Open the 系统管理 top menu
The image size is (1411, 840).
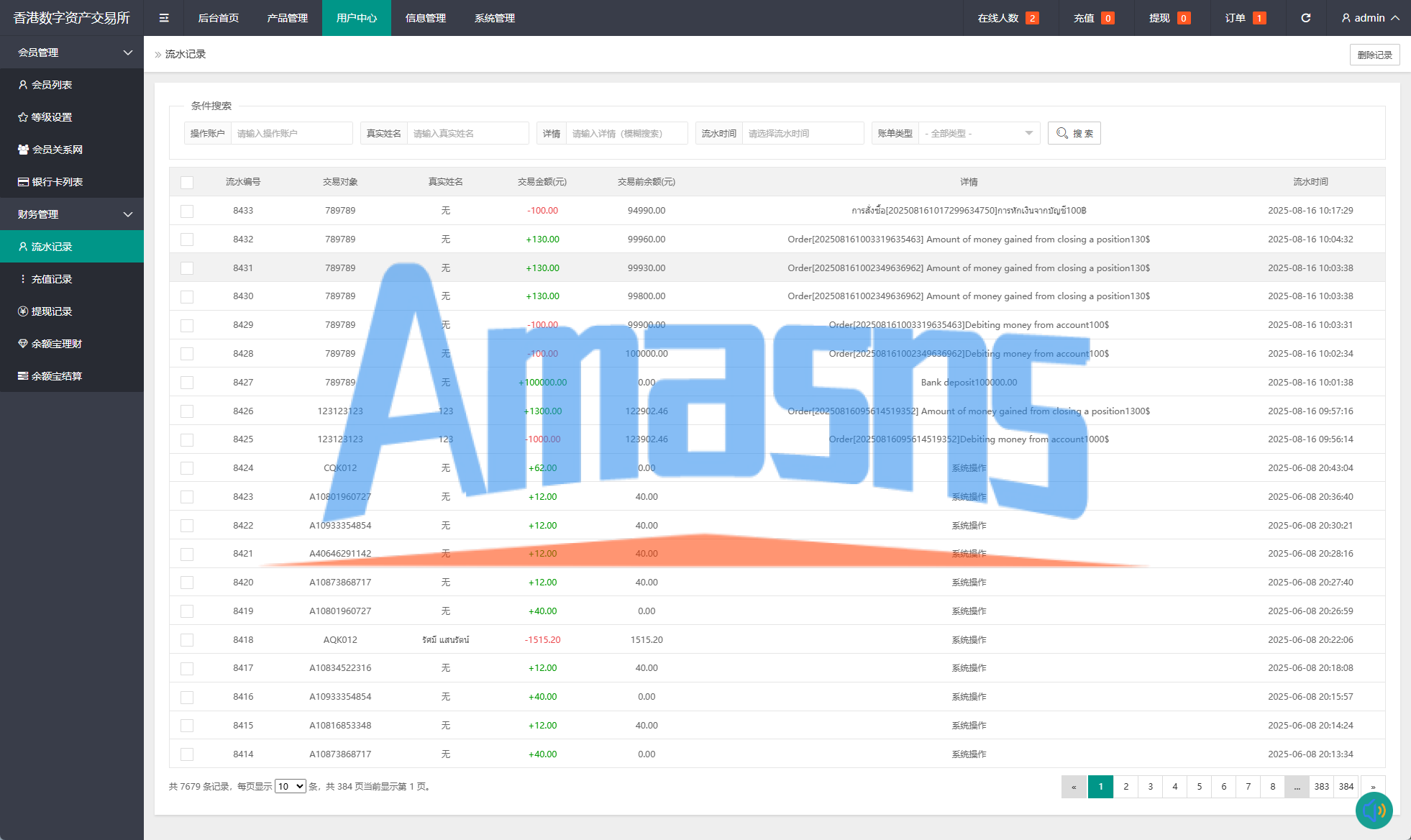pos(494,18)
